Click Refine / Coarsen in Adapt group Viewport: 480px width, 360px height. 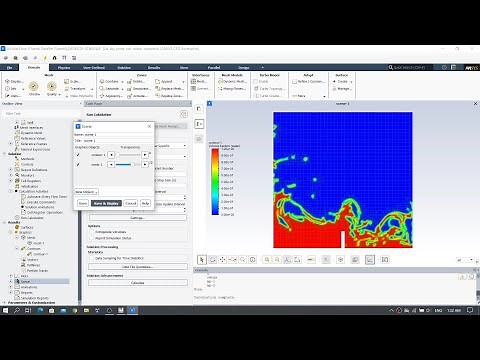point(308,81)
